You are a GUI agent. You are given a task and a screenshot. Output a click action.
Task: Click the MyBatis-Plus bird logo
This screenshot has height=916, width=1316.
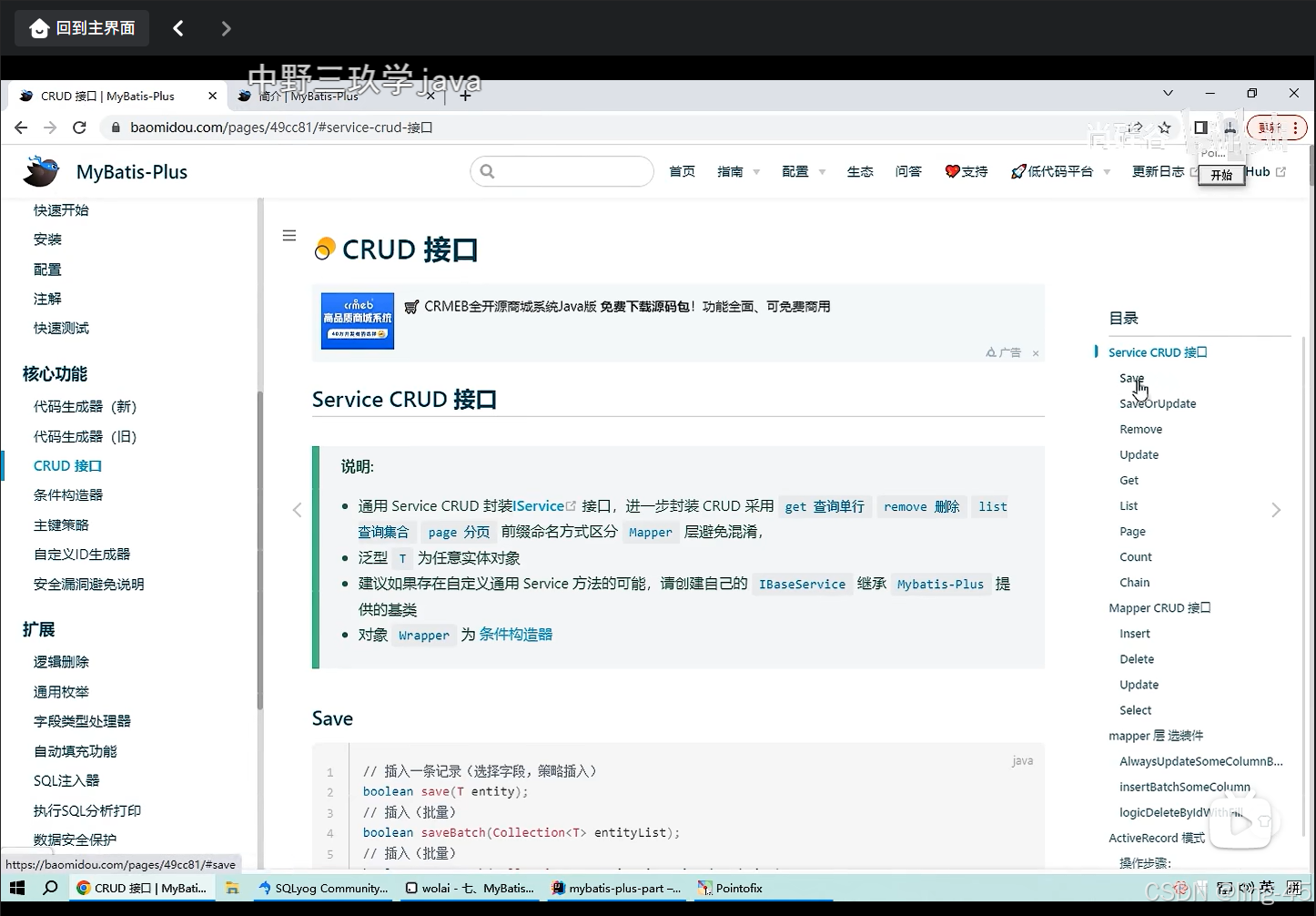41,171
